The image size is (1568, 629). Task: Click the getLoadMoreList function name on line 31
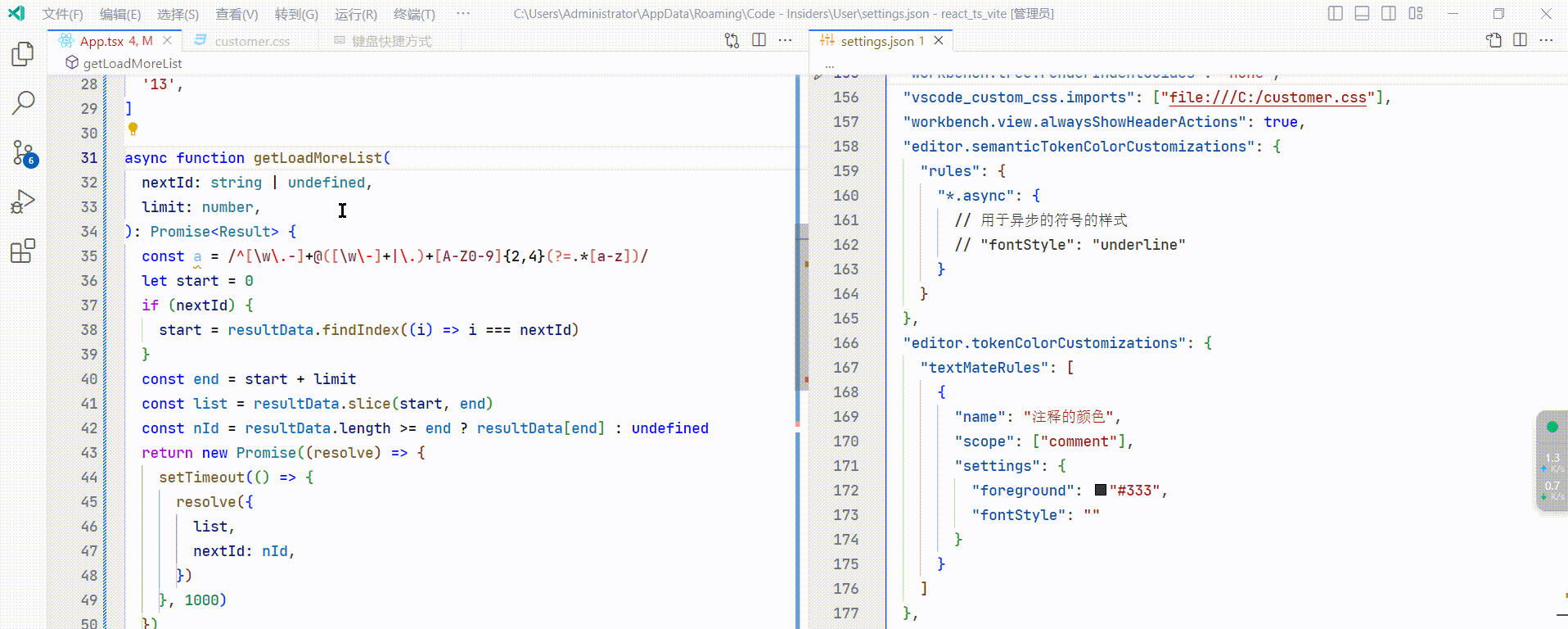(x=318, y=158)
